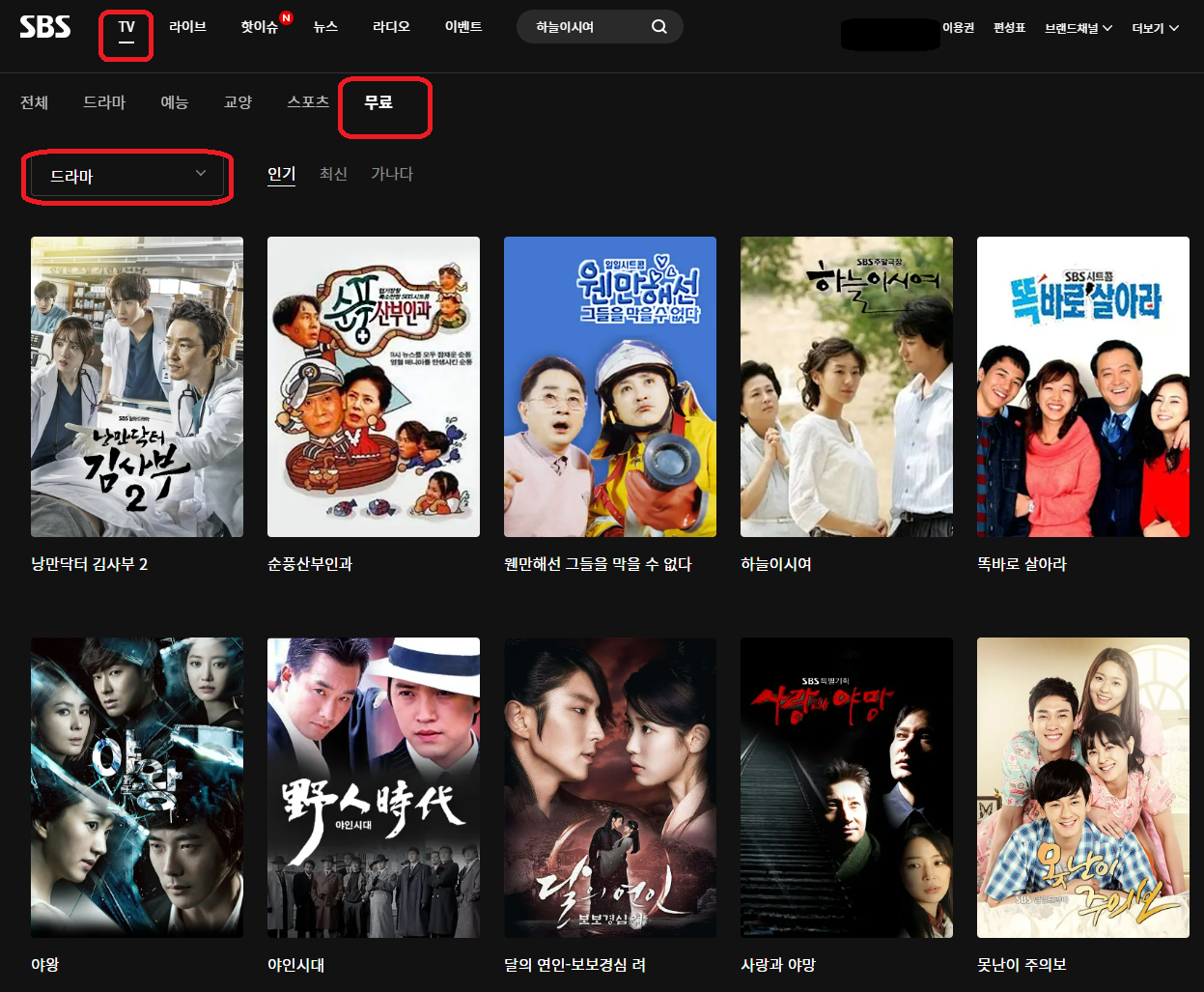1204x992 pixels.
Task: Click the search field containing 하늘이시여
Action: pos(600,27)
